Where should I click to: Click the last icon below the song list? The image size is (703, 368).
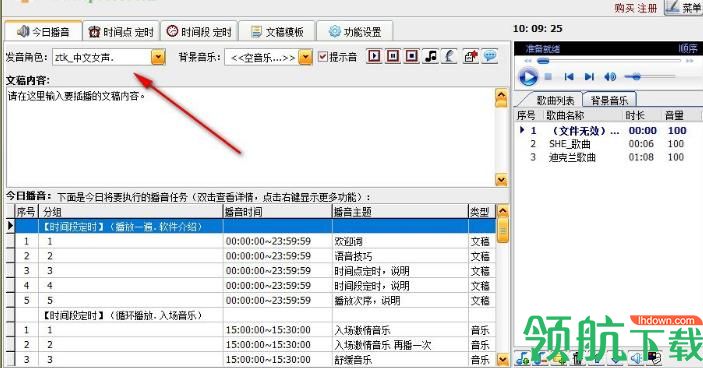click(x=654, y=358)
